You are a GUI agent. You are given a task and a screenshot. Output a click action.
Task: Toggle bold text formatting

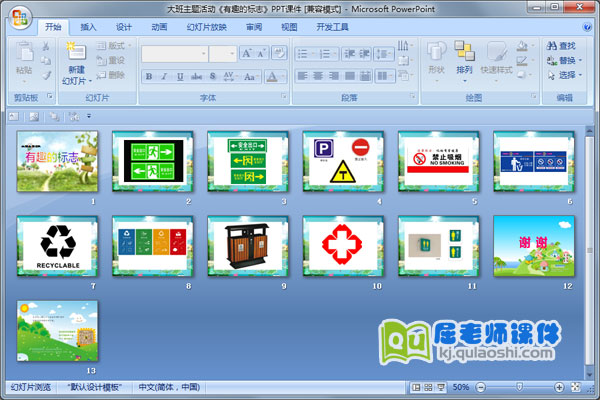149,76
